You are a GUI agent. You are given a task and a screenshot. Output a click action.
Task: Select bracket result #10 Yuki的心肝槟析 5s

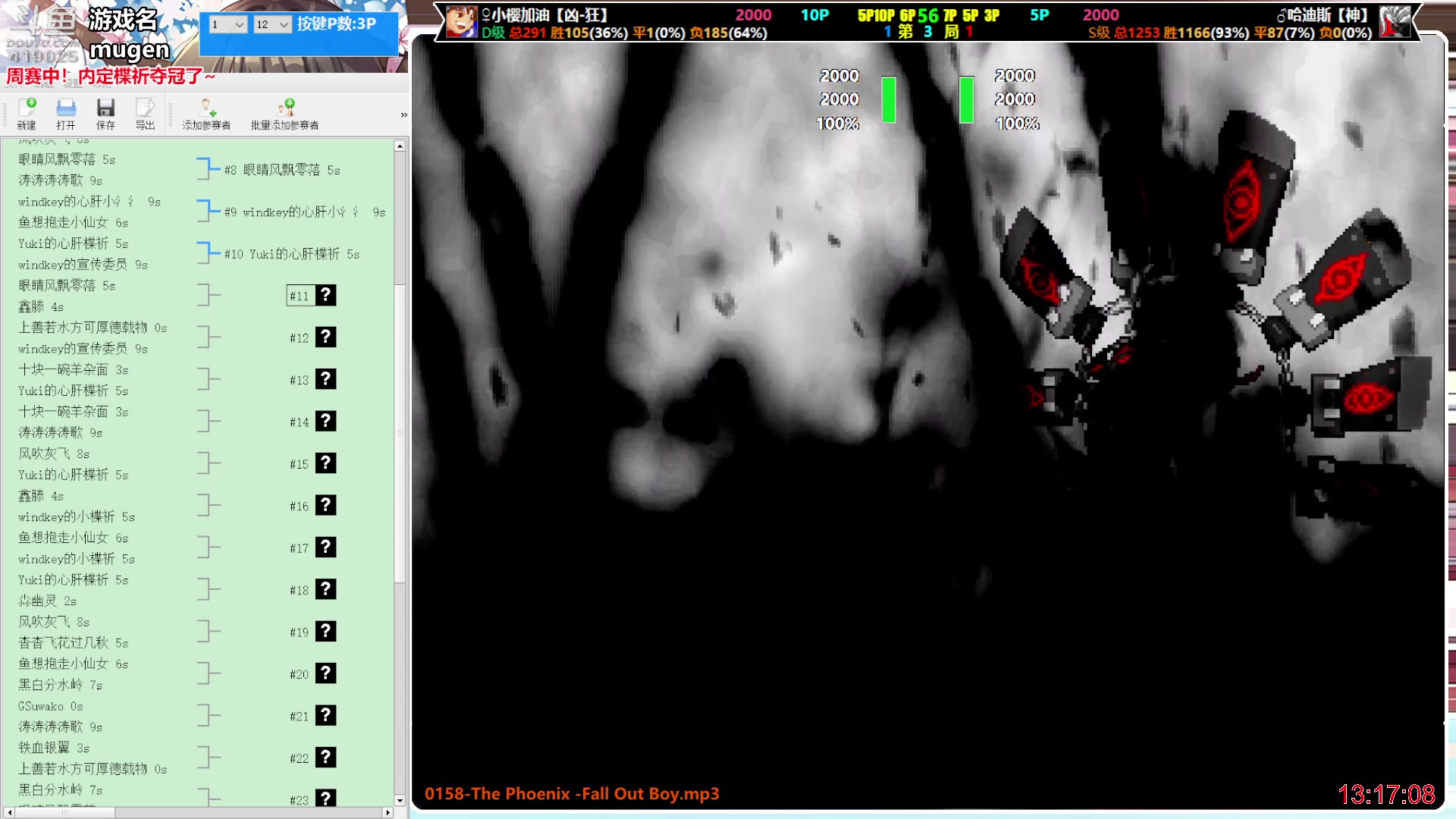pos(292,254)
